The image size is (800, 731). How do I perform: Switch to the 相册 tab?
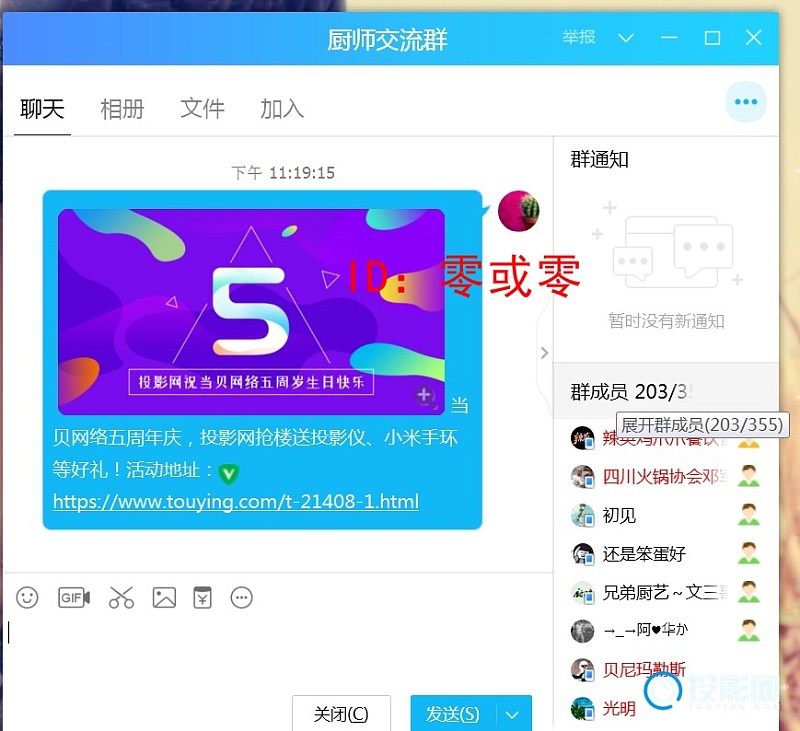pos(122,109)
